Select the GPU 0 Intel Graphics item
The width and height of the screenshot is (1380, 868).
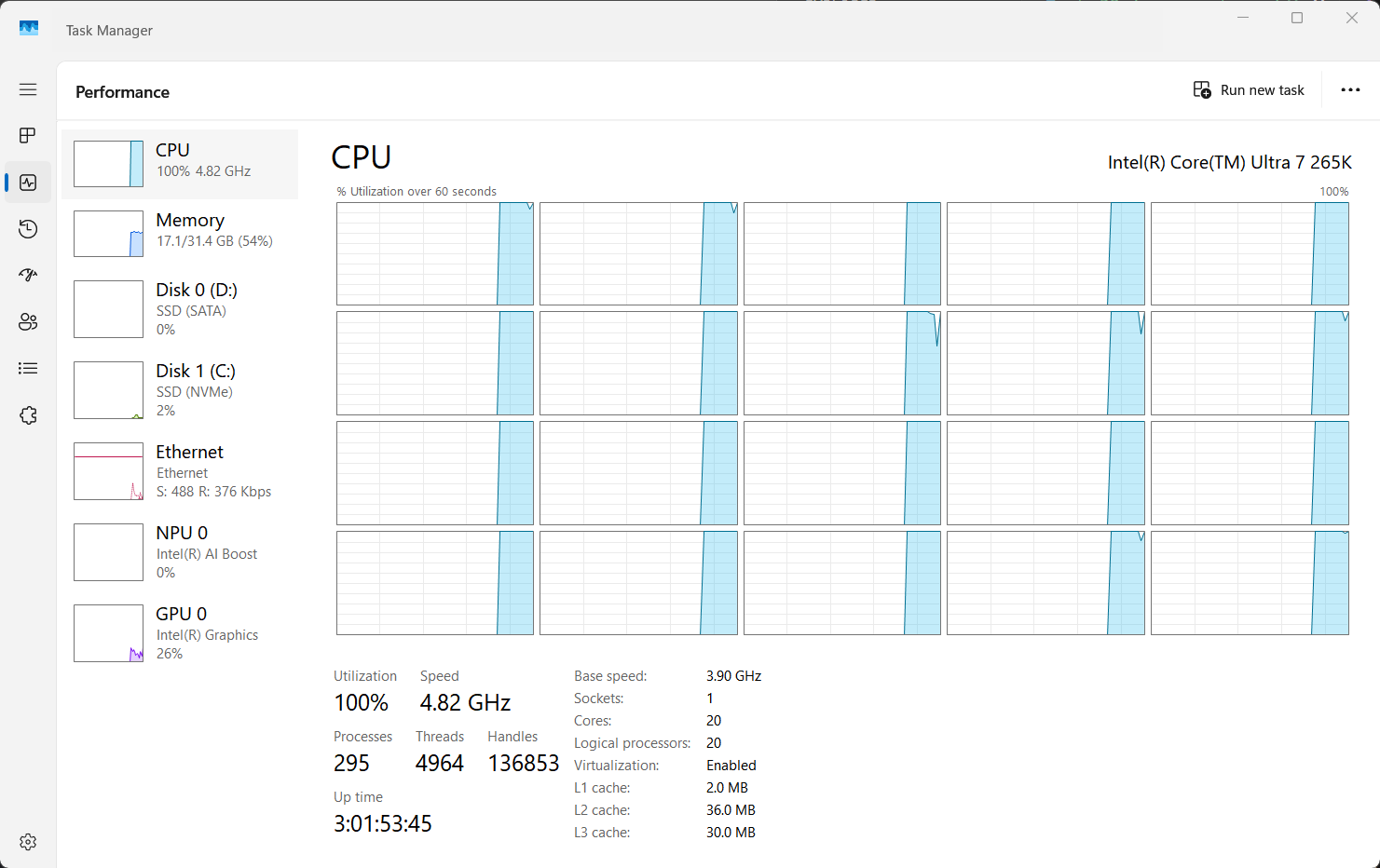(x=180, y=633)
